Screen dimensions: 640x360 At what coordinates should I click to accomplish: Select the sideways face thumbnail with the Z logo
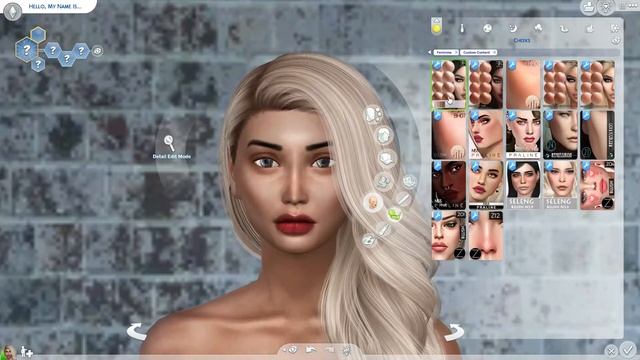pyautogui.click(x=598, y=185)
